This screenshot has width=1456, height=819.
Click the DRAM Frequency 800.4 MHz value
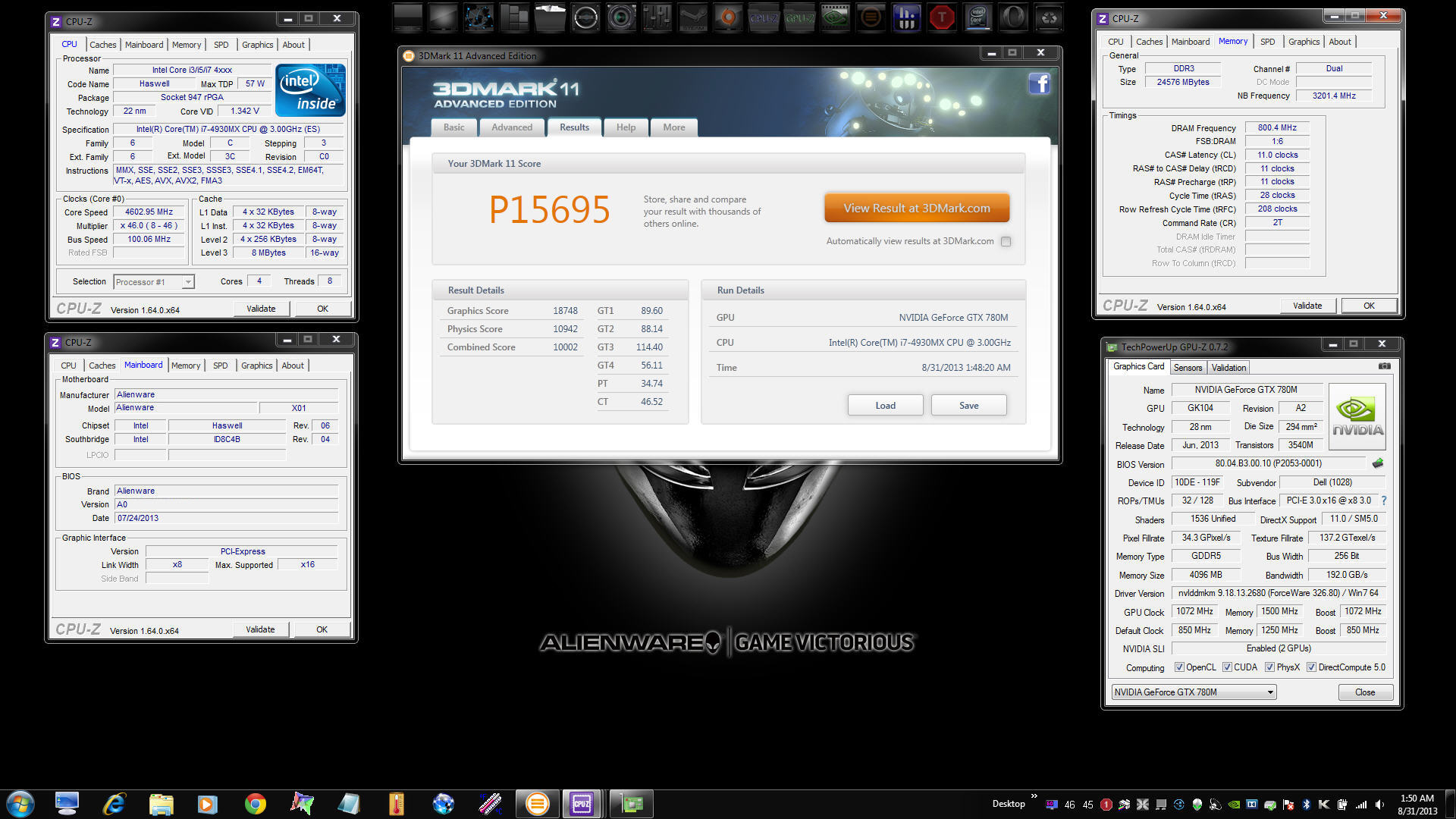click(x=1277, y=128)
